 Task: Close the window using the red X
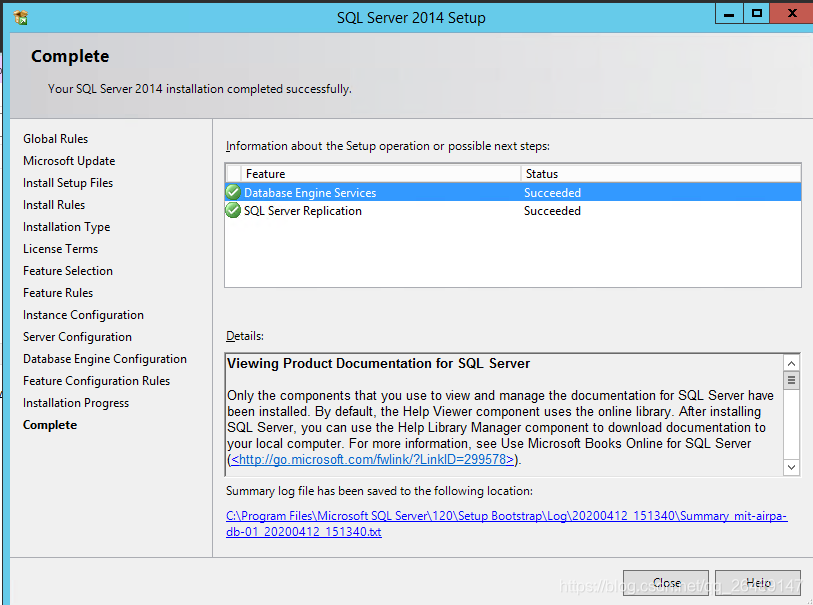pyautogui.click(x=792, y=13)
